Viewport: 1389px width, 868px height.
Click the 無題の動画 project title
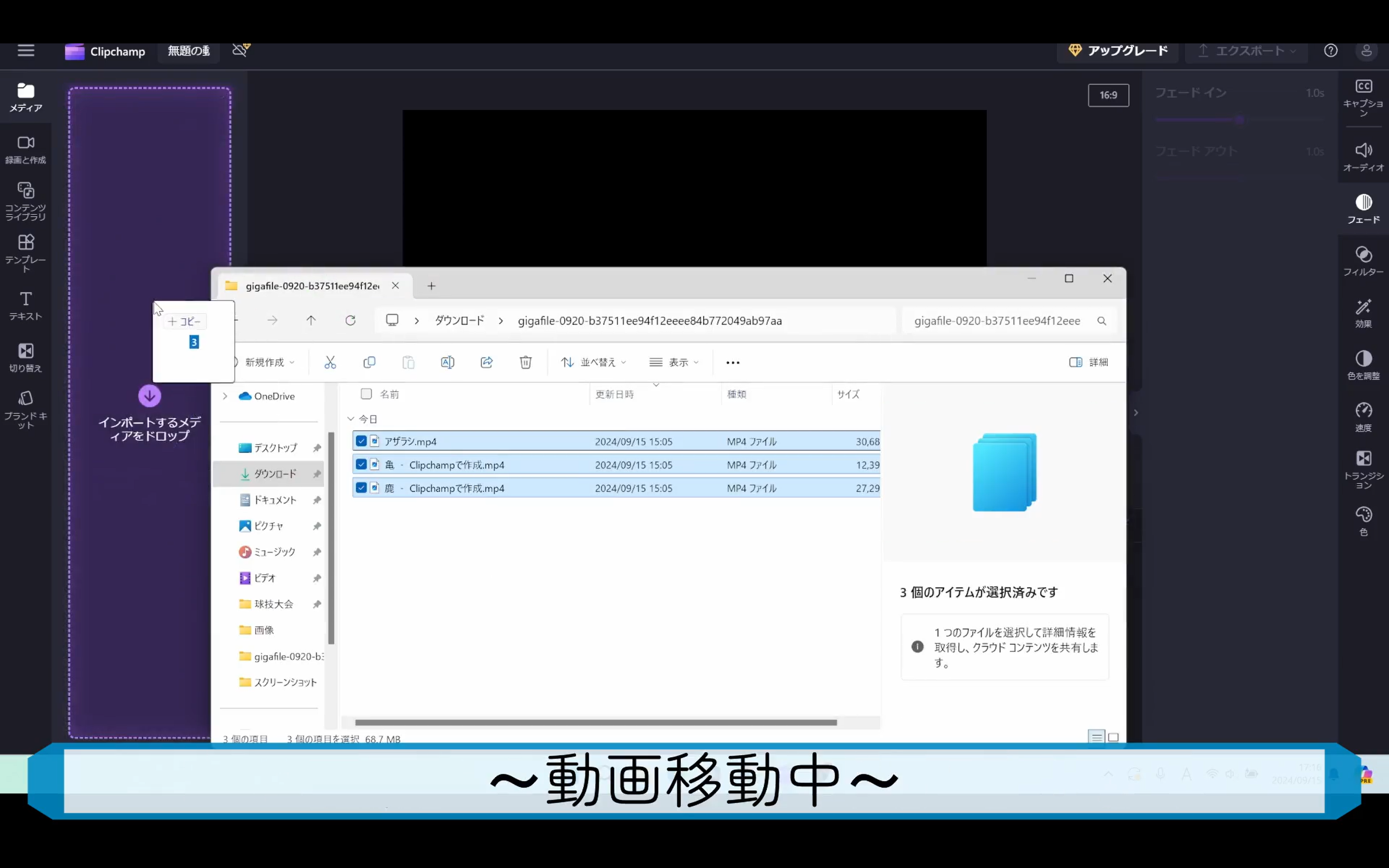tap(189, 51)
